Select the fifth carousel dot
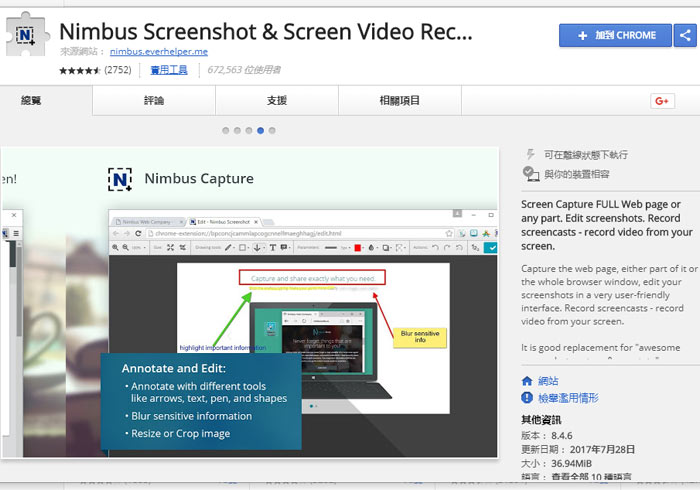The height and width of the screenshot is (490, 700). coord(272,130)
